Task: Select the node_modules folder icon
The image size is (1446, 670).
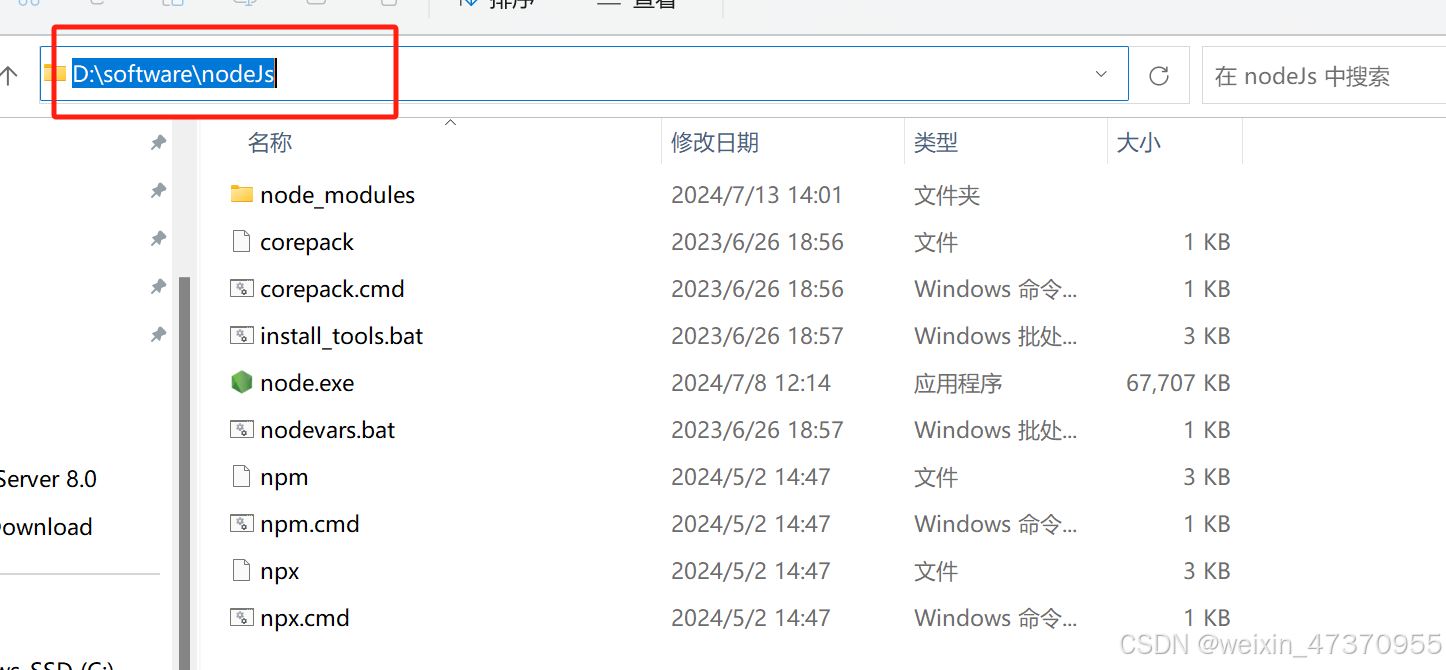Action: point(241,194)
